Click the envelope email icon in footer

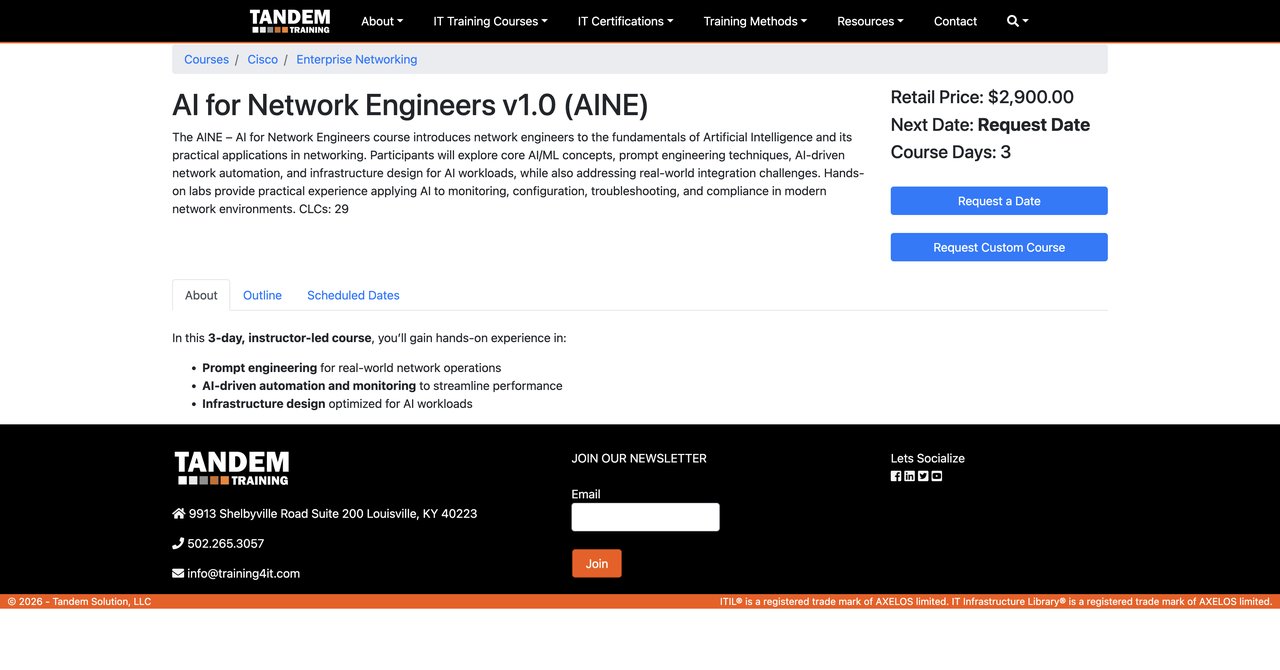[x=178, y=573]
